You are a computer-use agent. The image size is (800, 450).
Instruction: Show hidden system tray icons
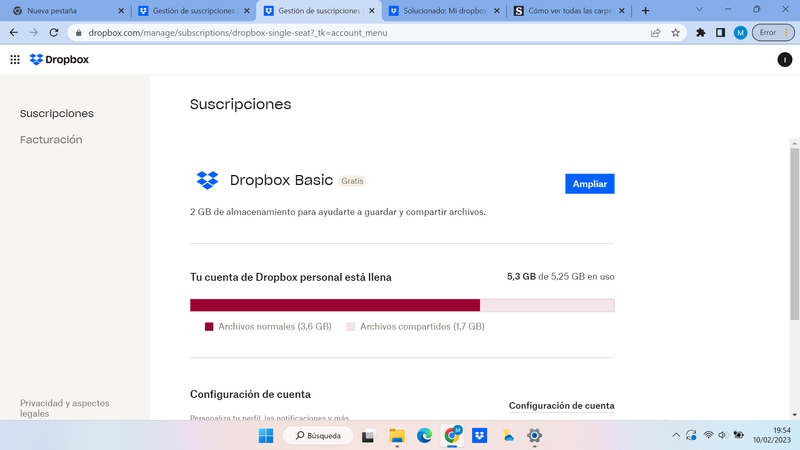click(x=676, y=435)
